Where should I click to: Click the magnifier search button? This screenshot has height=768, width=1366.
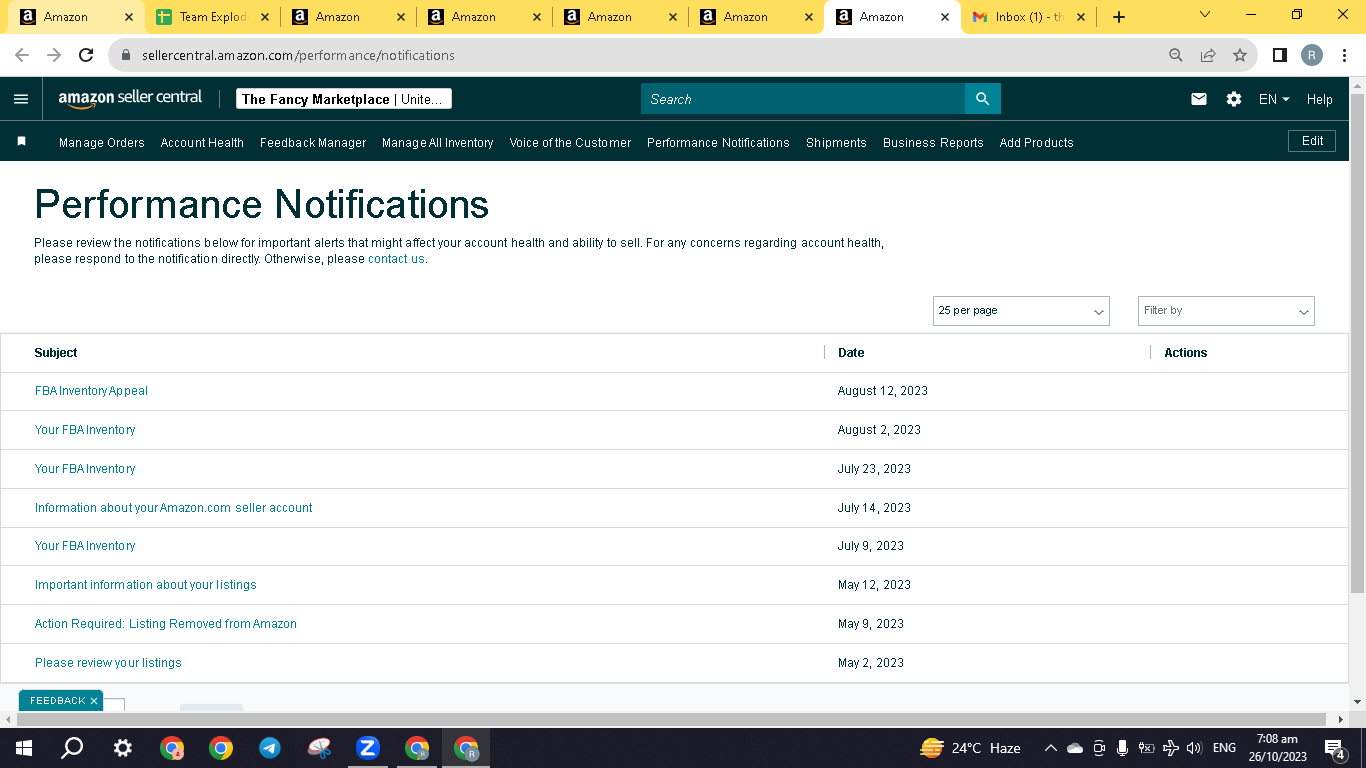pos(982,99)
